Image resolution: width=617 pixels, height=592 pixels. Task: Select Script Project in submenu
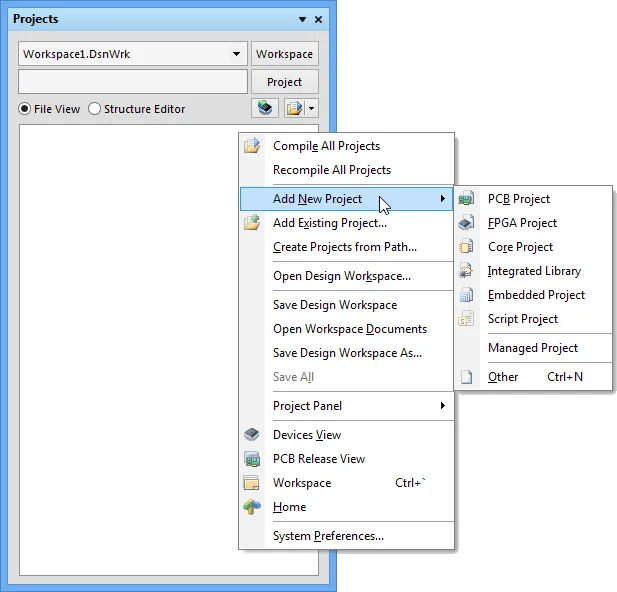(x=533, y=319)
